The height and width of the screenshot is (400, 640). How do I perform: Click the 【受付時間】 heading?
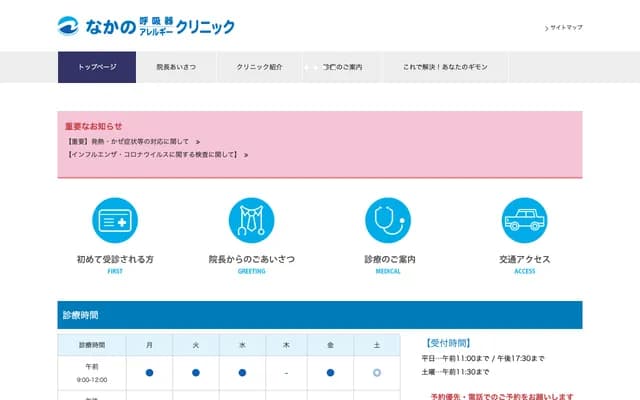tap(448, 343)
